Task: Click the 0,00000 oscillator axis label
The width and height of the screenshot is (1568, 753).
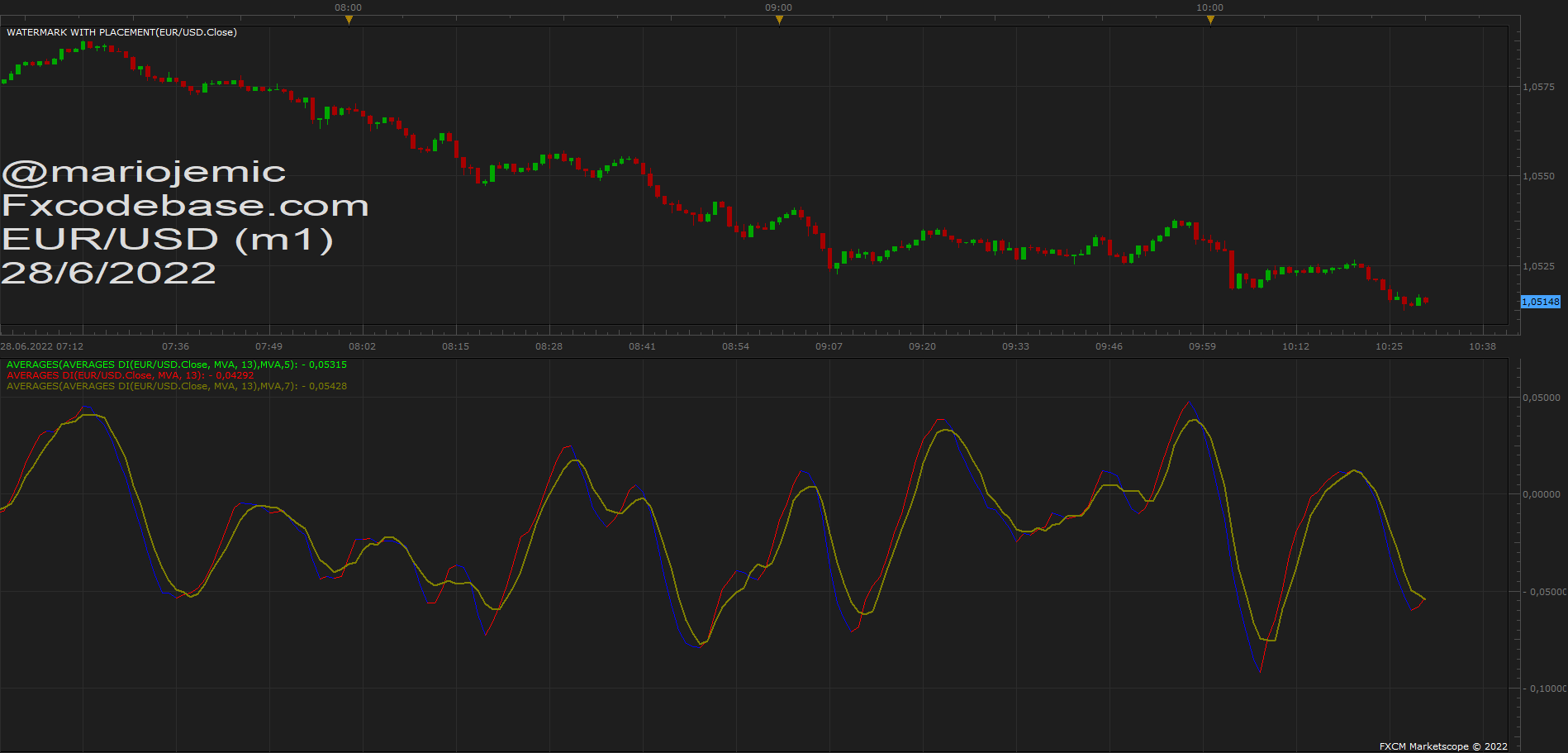Action: tap(1542, 494)
